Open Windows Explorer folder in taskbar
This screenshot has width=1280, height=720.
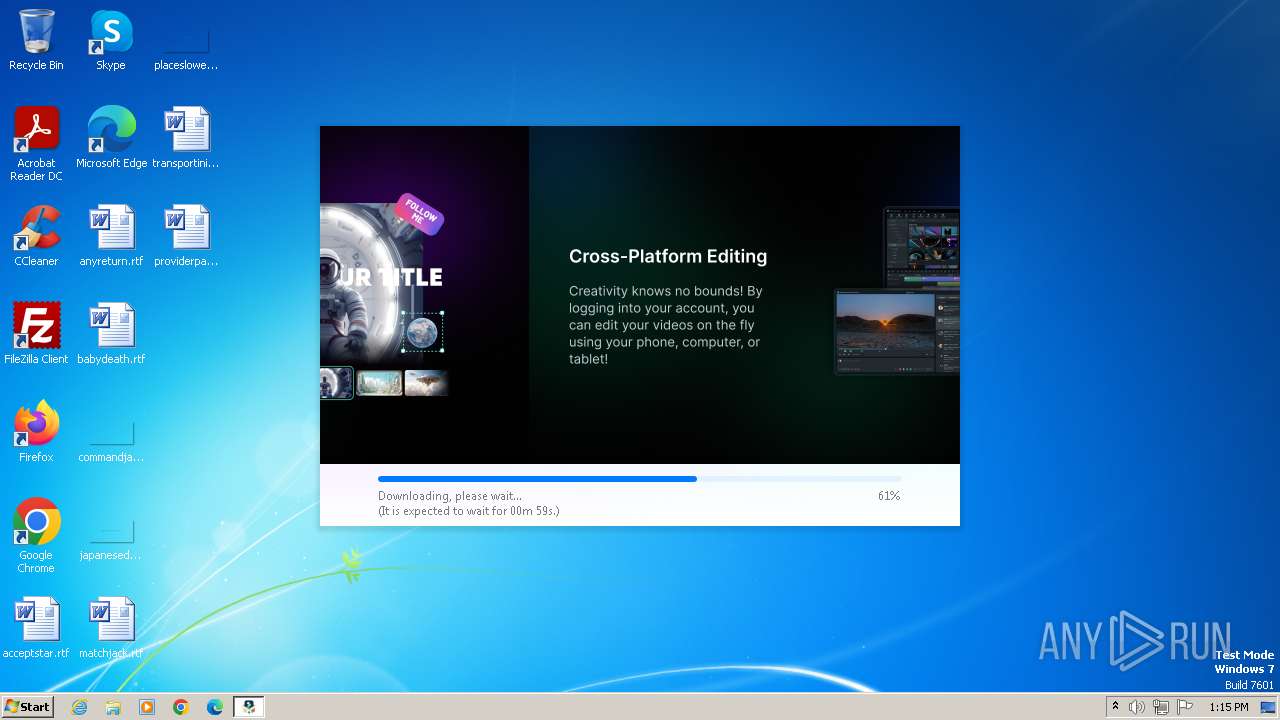113,707
